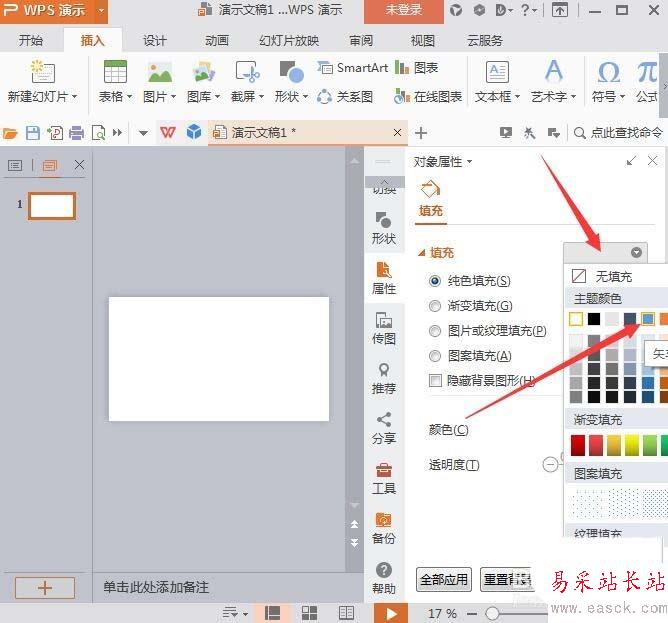668x623 pixels.
Task: Open the Properties (属性) side panel item
Action: pyautogui.click(x=383, y=278)
